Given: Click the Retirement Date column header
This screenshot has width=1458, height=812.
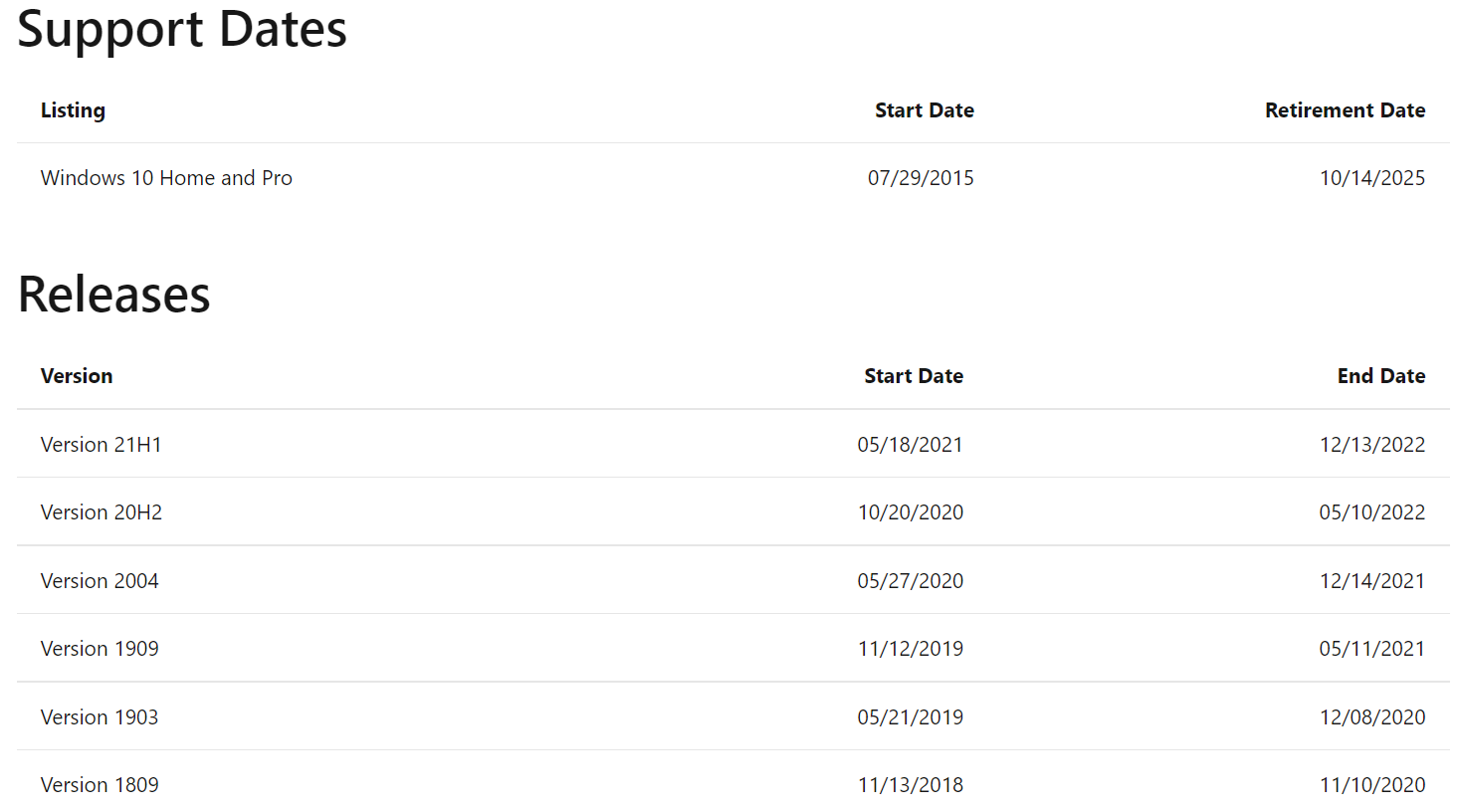Looking at the screenshot, I should point(1345,110).
